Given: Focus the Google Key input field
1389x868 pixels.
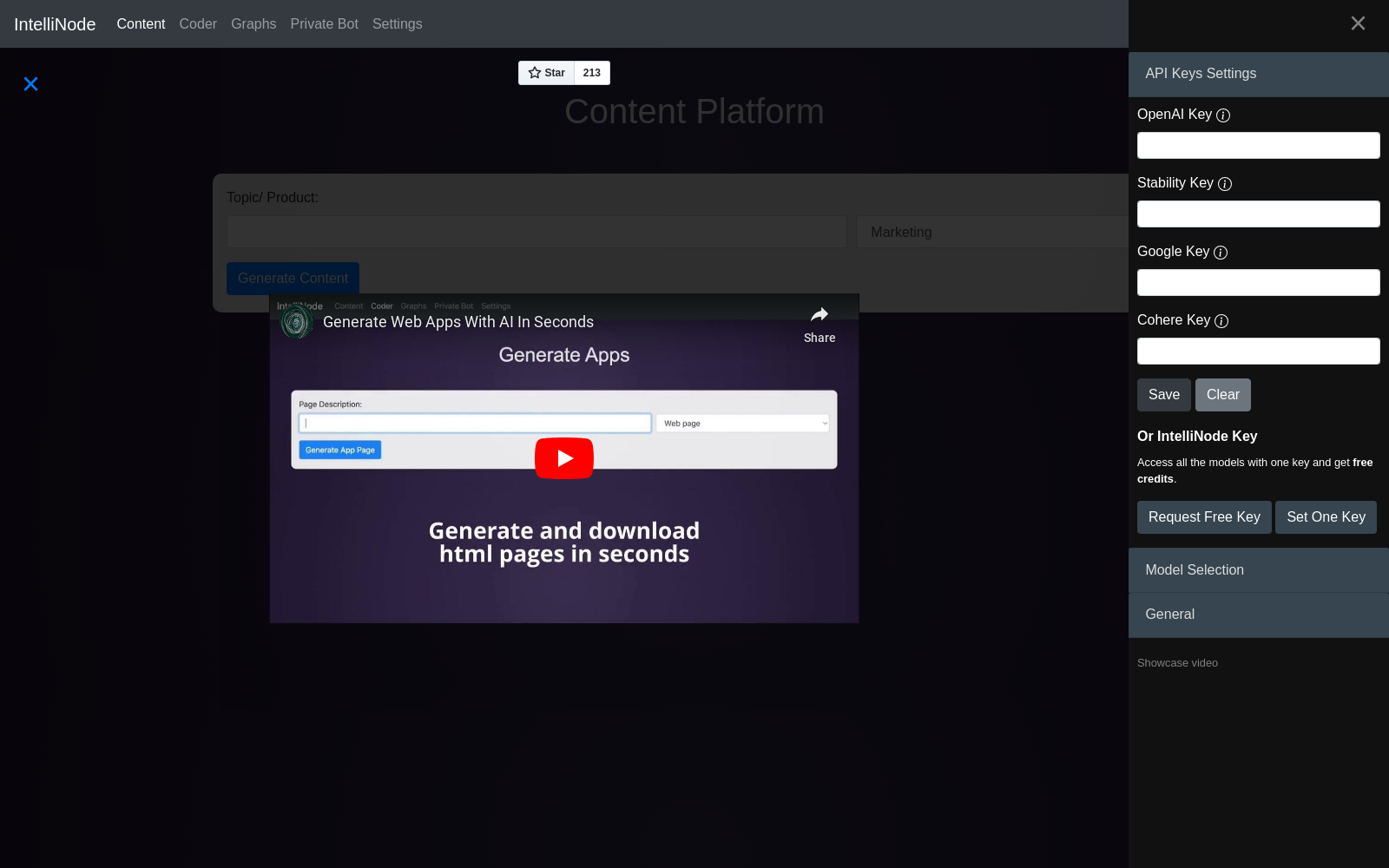Looking at the screenshot, I should tap(1259, 283).
